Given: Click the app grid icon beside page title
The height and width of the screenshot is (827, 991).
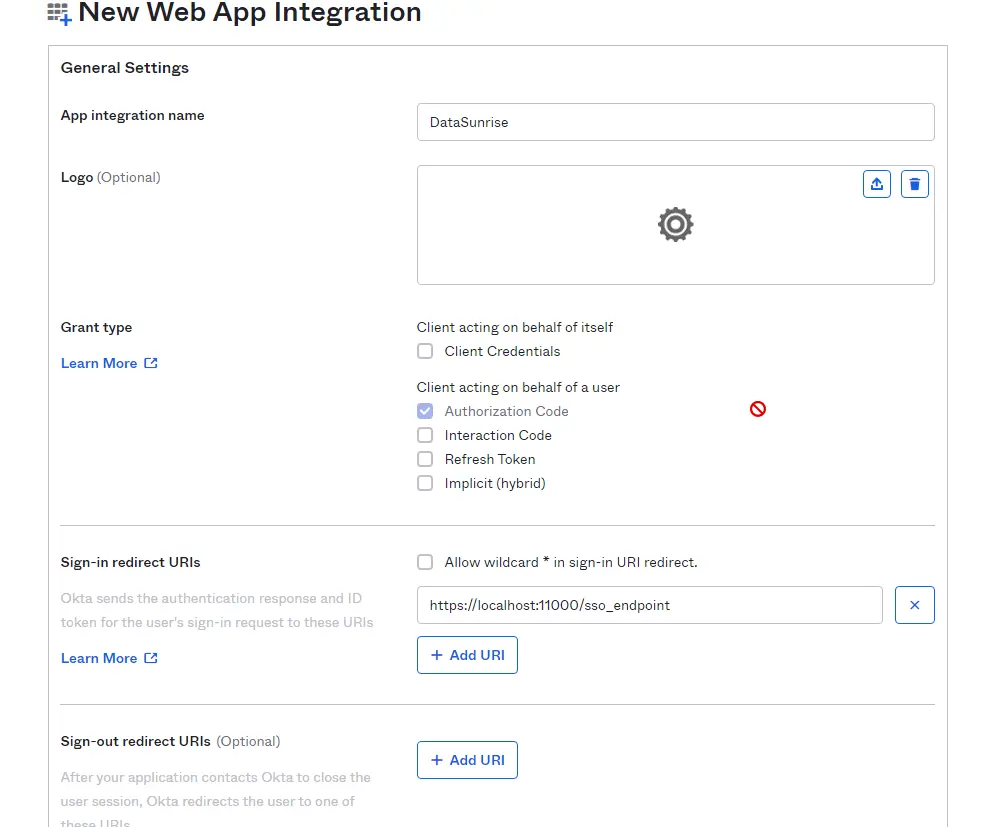Looking at the screenshot, I should (59, 14).
